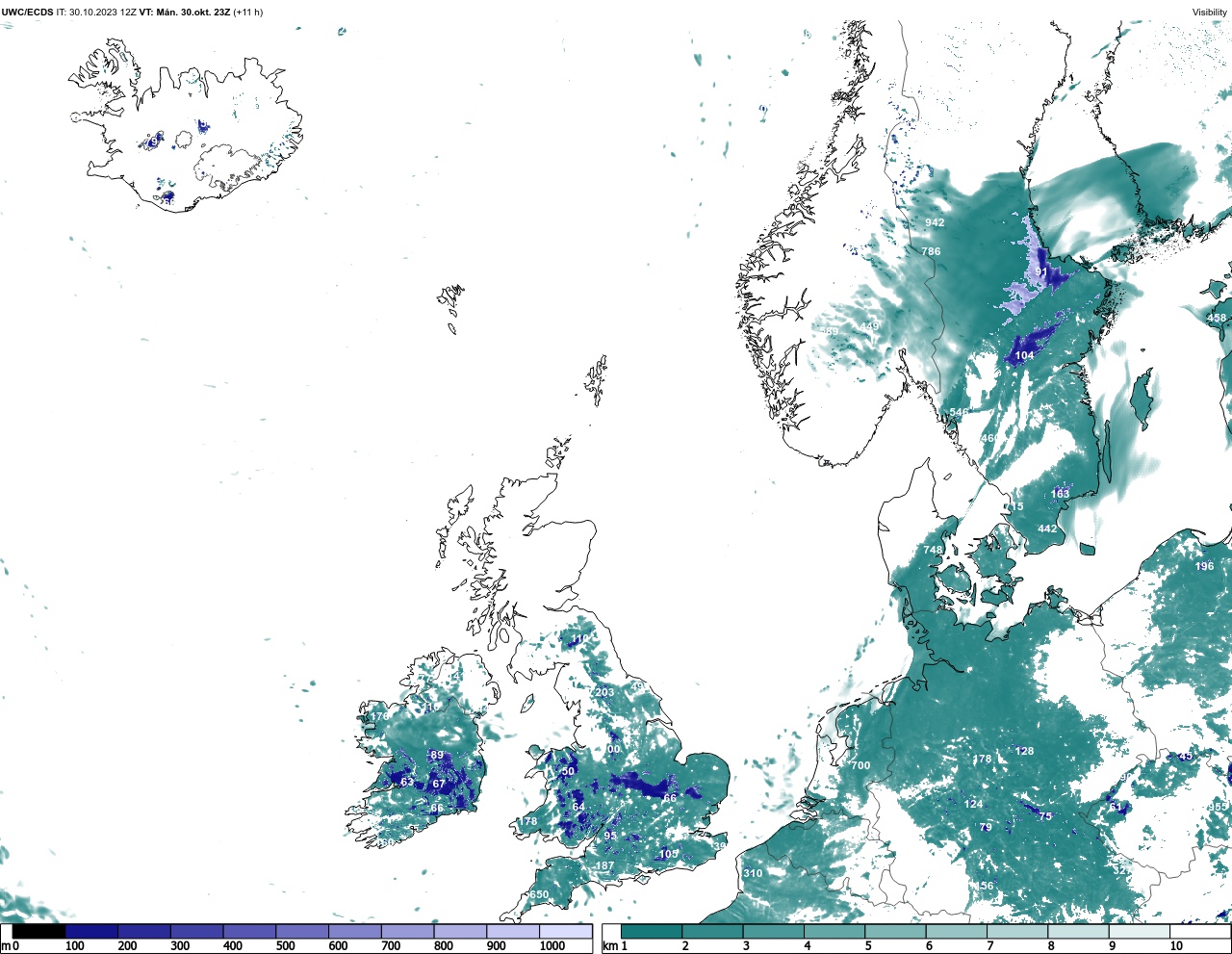Click the '124' value over Germany
Viewport: 1232px width, 954px height.
coord(974,804)
